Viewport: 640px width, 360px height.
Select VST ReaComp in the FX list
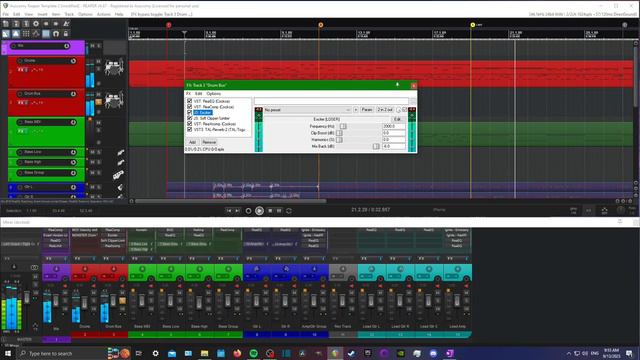click(214, 107)
